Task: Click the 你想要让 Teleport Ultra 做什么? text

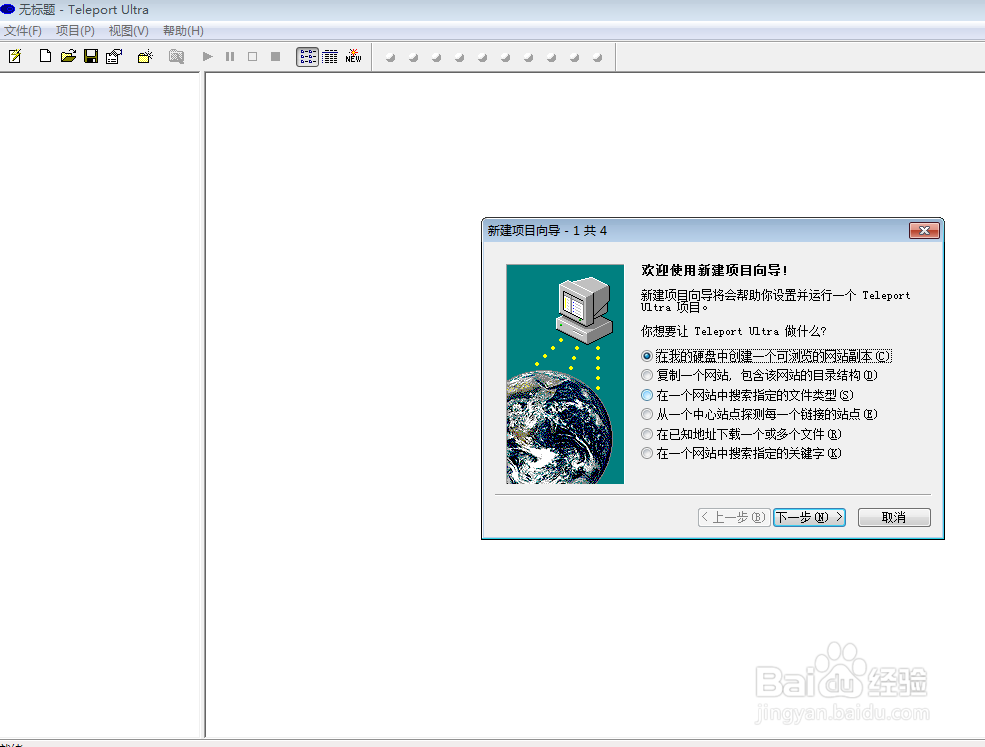Action: click(x=733, y=331)
